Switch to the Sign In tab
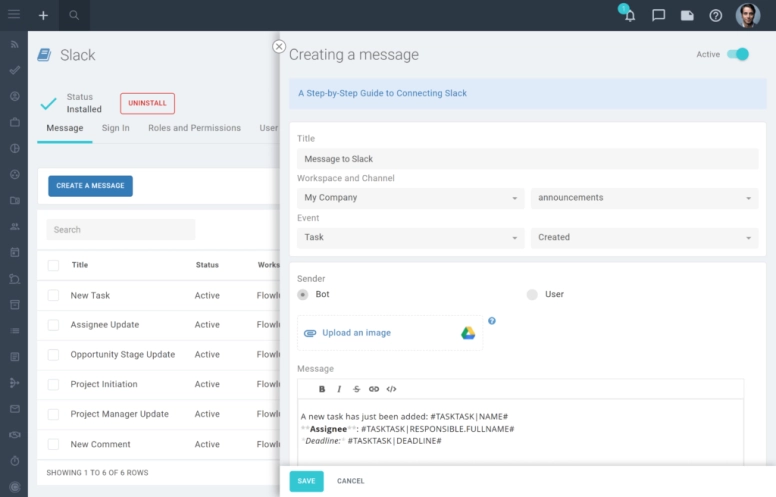The image size is (776, 497). pos(116,128)
